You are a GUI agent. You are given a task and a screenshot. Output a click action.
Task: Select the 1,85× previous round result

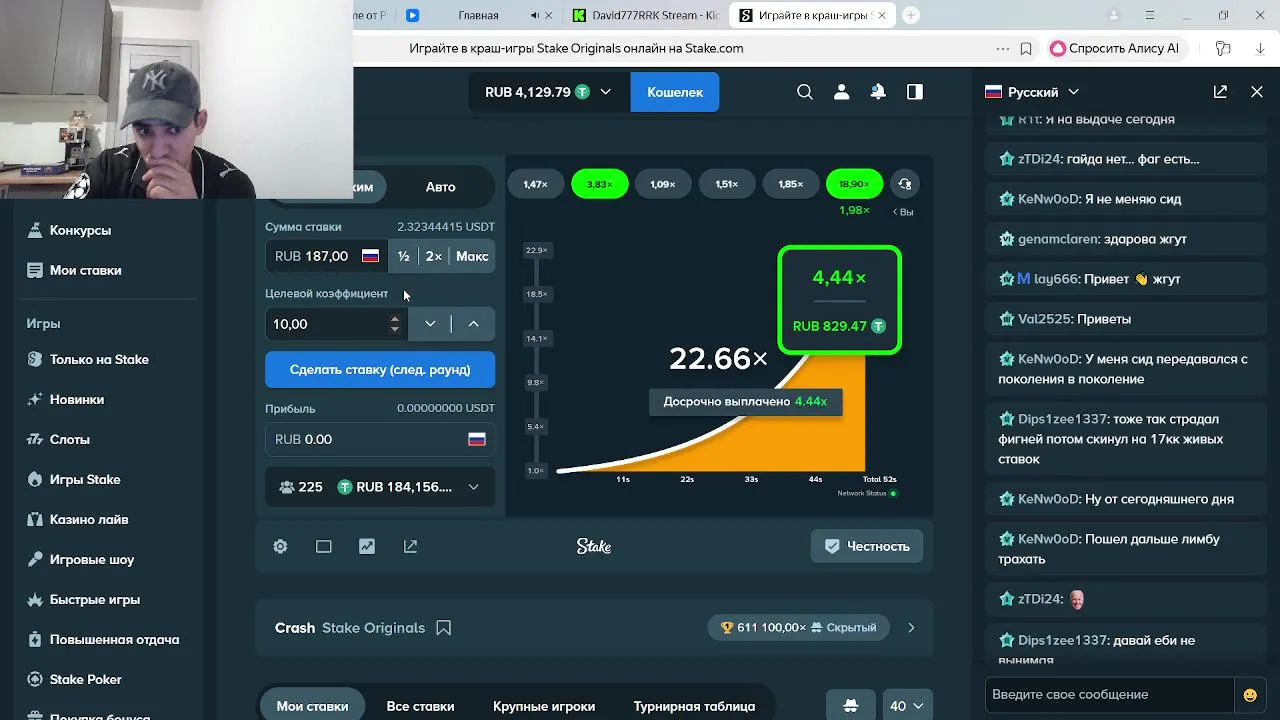(x=791, y=184)
